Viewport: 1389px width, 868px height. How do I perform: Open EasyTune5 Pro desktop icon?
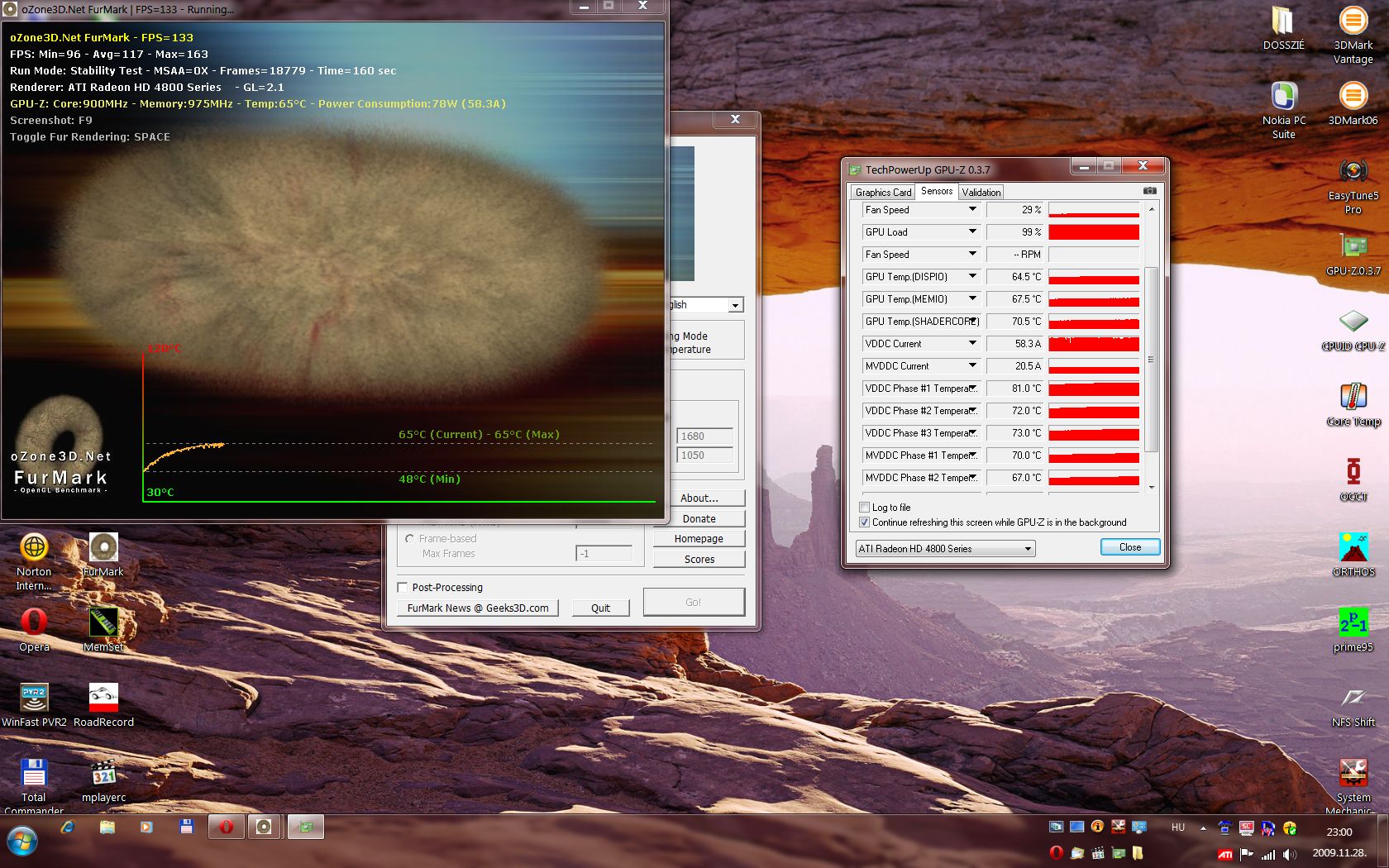click(1353, 186)
